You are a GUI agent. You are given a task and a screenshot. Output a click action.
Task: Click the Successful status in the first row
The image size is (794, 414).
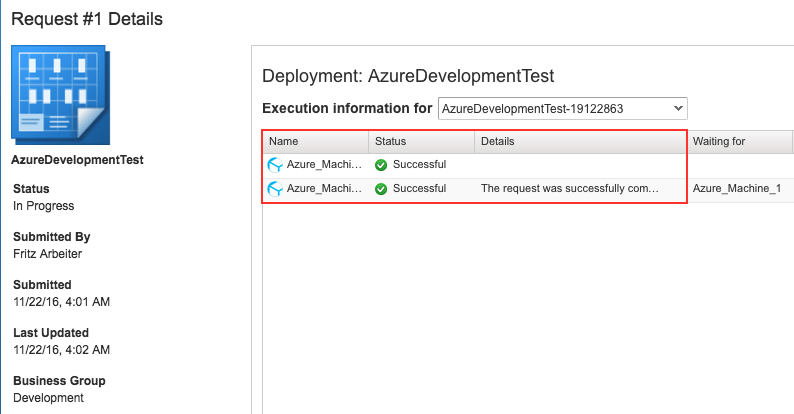419,164
